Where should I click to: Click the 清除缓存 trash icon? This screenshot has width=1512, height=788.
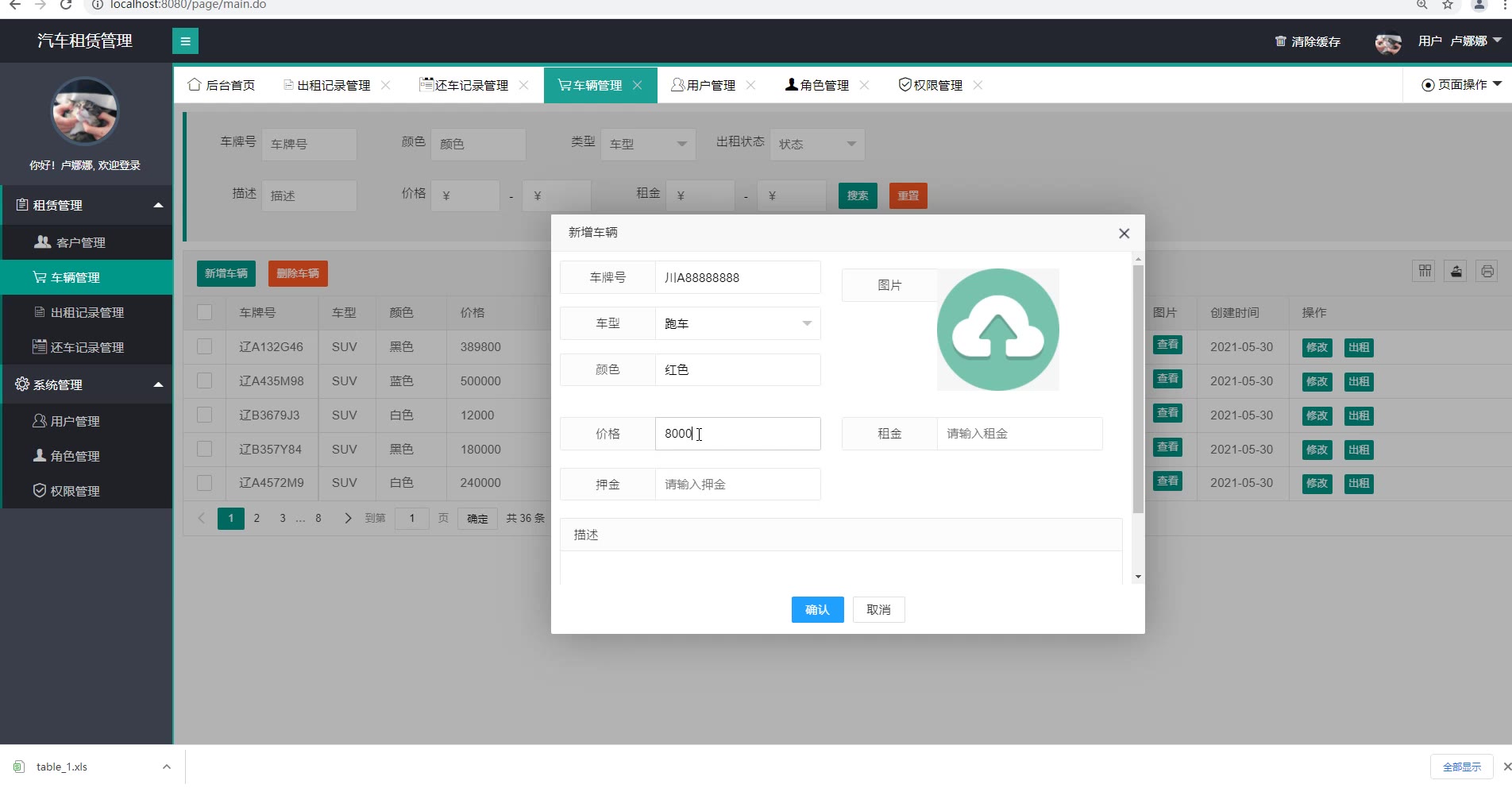pyautogui.click(x=1280, y=41)
